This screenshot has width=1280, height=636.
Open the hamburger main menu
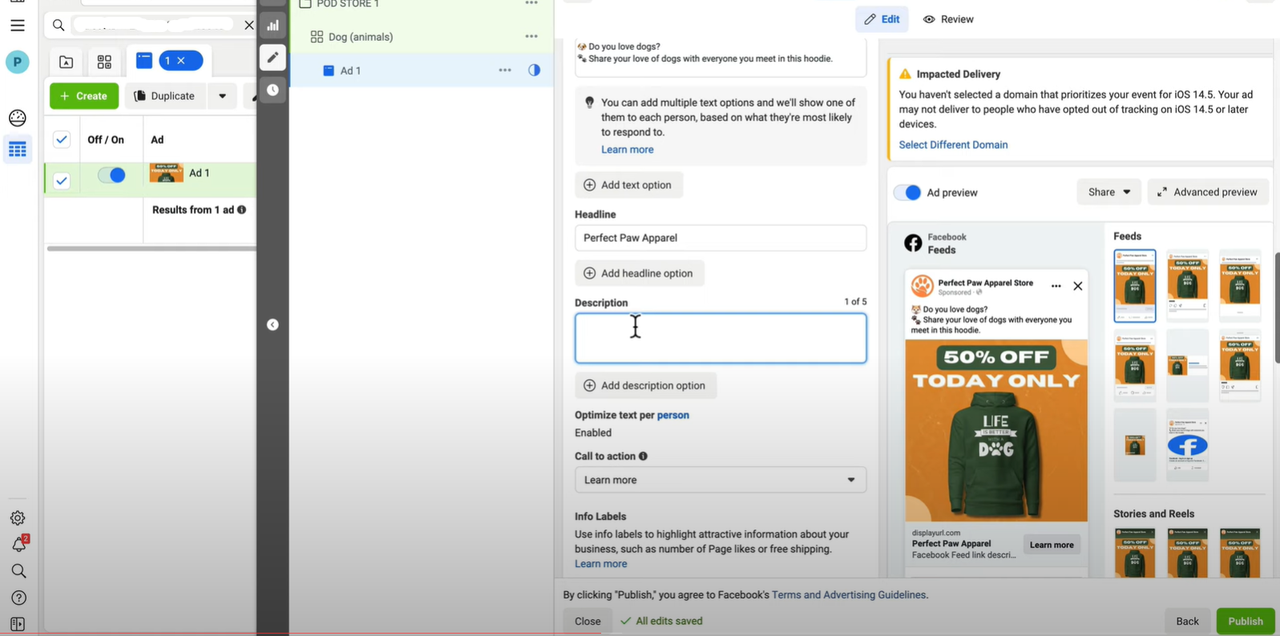point(17,25)
